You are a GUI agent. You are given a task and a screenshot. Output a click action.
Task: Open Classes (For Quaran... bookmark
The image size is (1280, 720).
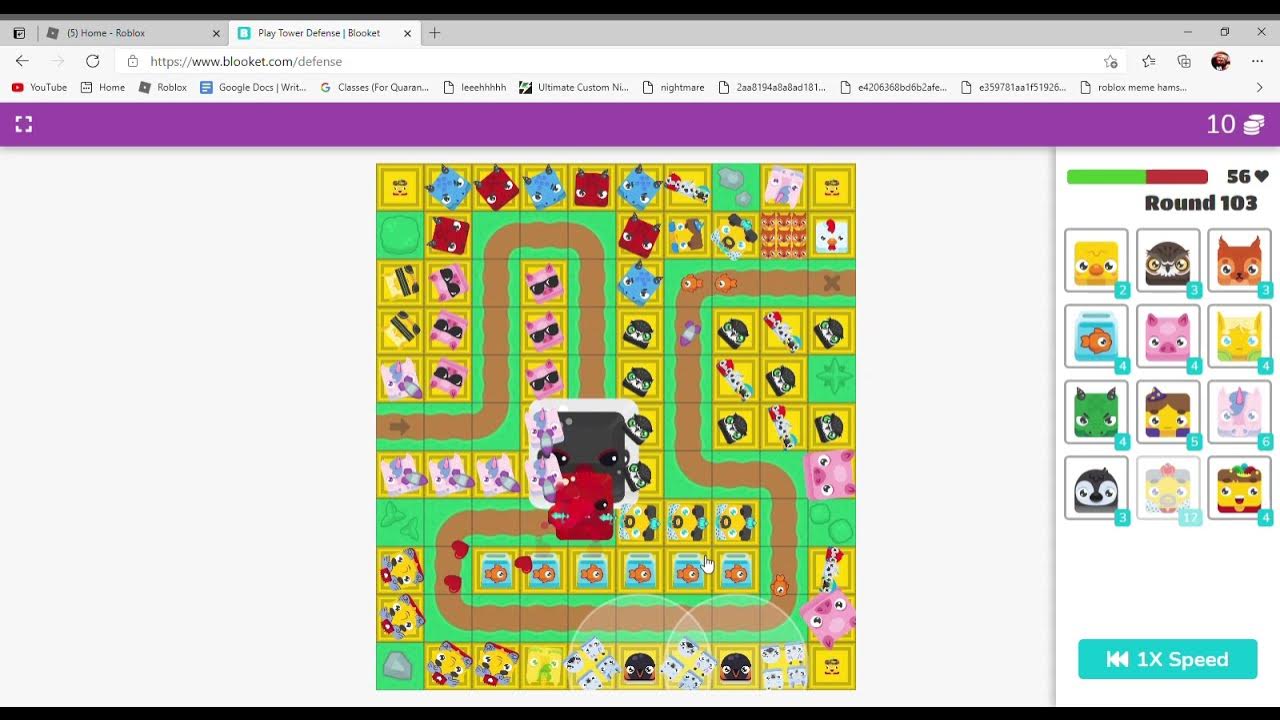pyautogui.click(x=374, y=87)
